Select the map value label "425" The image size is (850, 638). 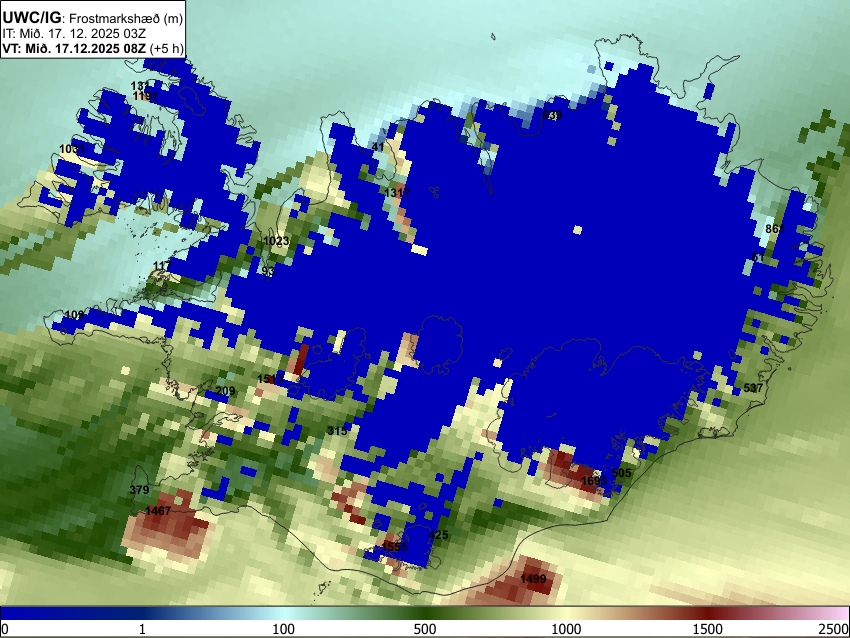(x=439, y=536)
